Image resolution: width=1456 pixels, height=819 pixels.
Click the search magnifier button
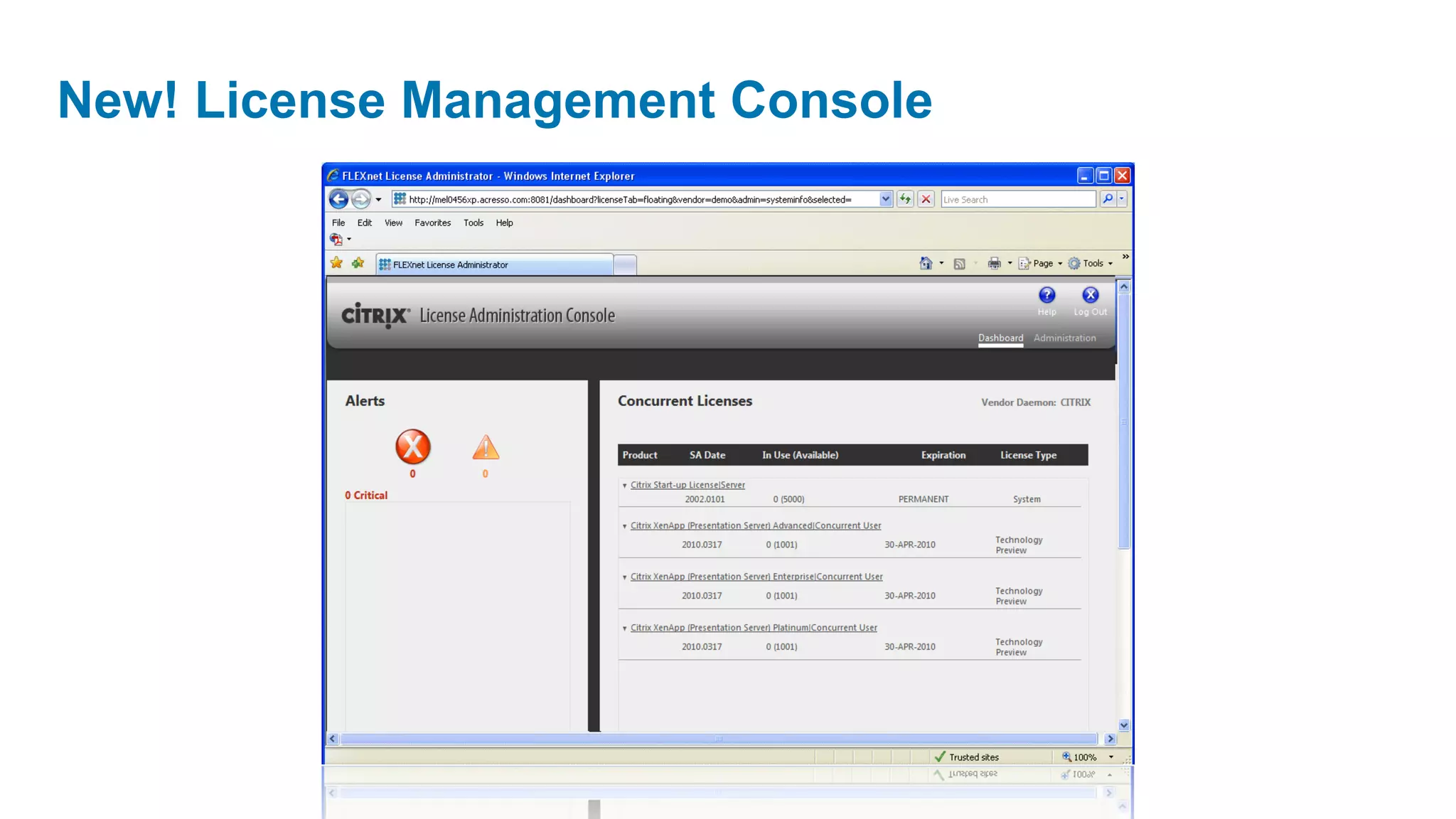1108,200
